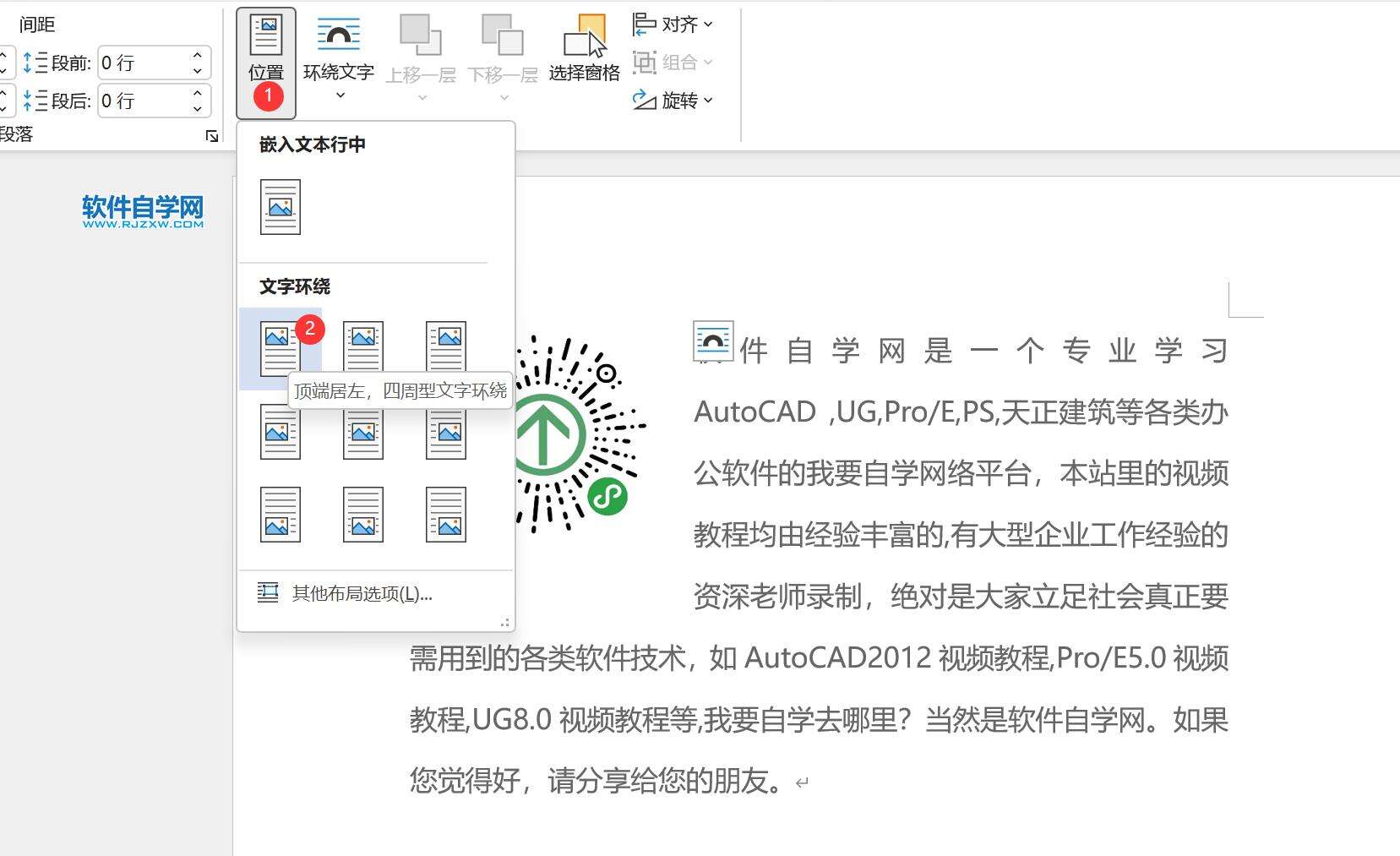Click the 文字环绕 section heading
This screenshot has height=856, width=1400.
[295, 286]
